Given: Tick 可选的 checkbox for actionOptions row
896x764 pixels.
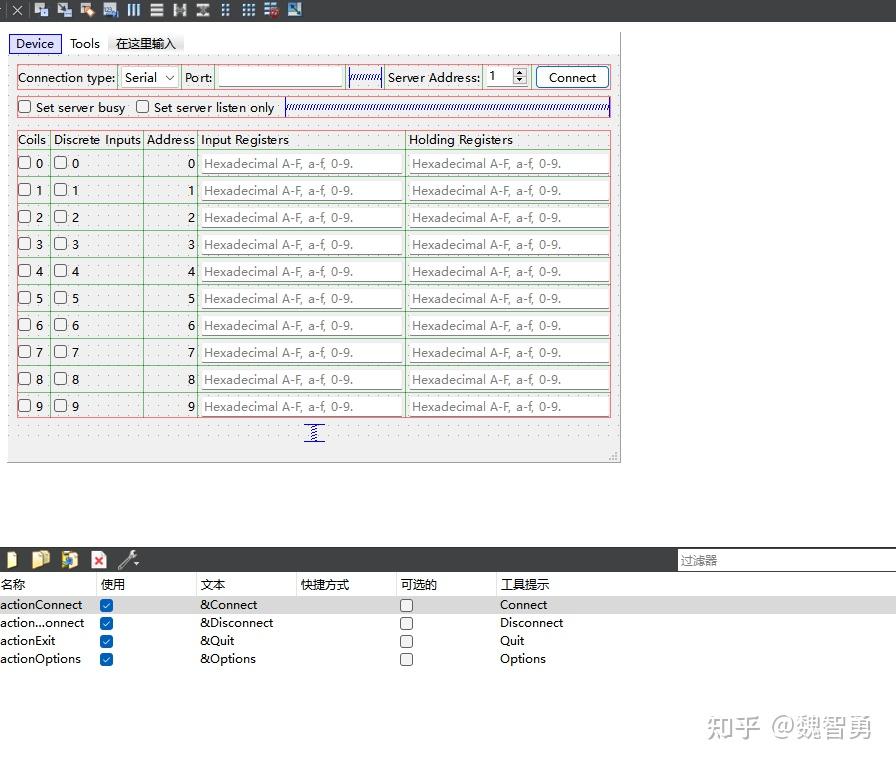Looking at the screenshot, I should click(406, 659).
